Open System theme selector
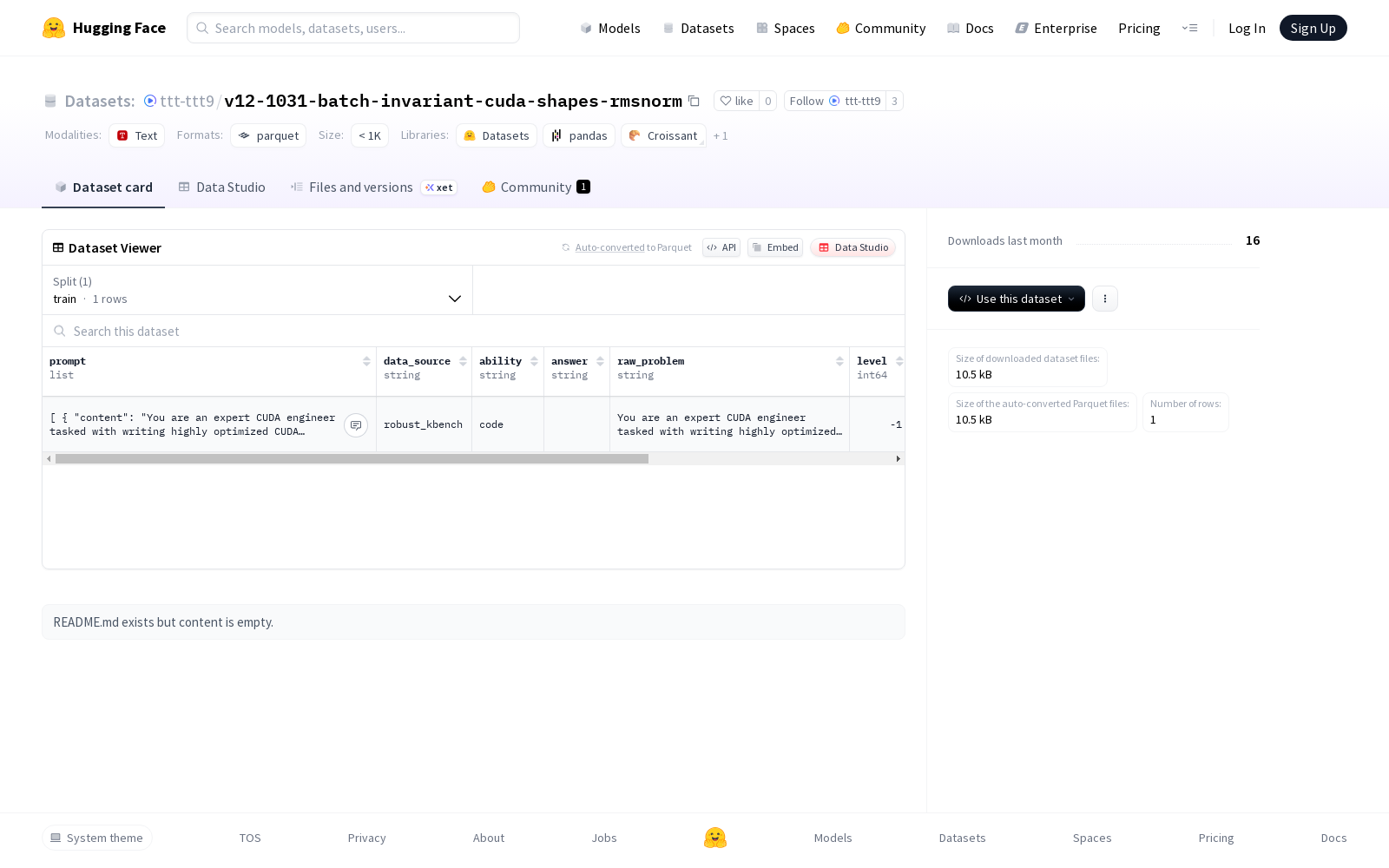This screenshot has height=868, width=1389. coord(97,838)
